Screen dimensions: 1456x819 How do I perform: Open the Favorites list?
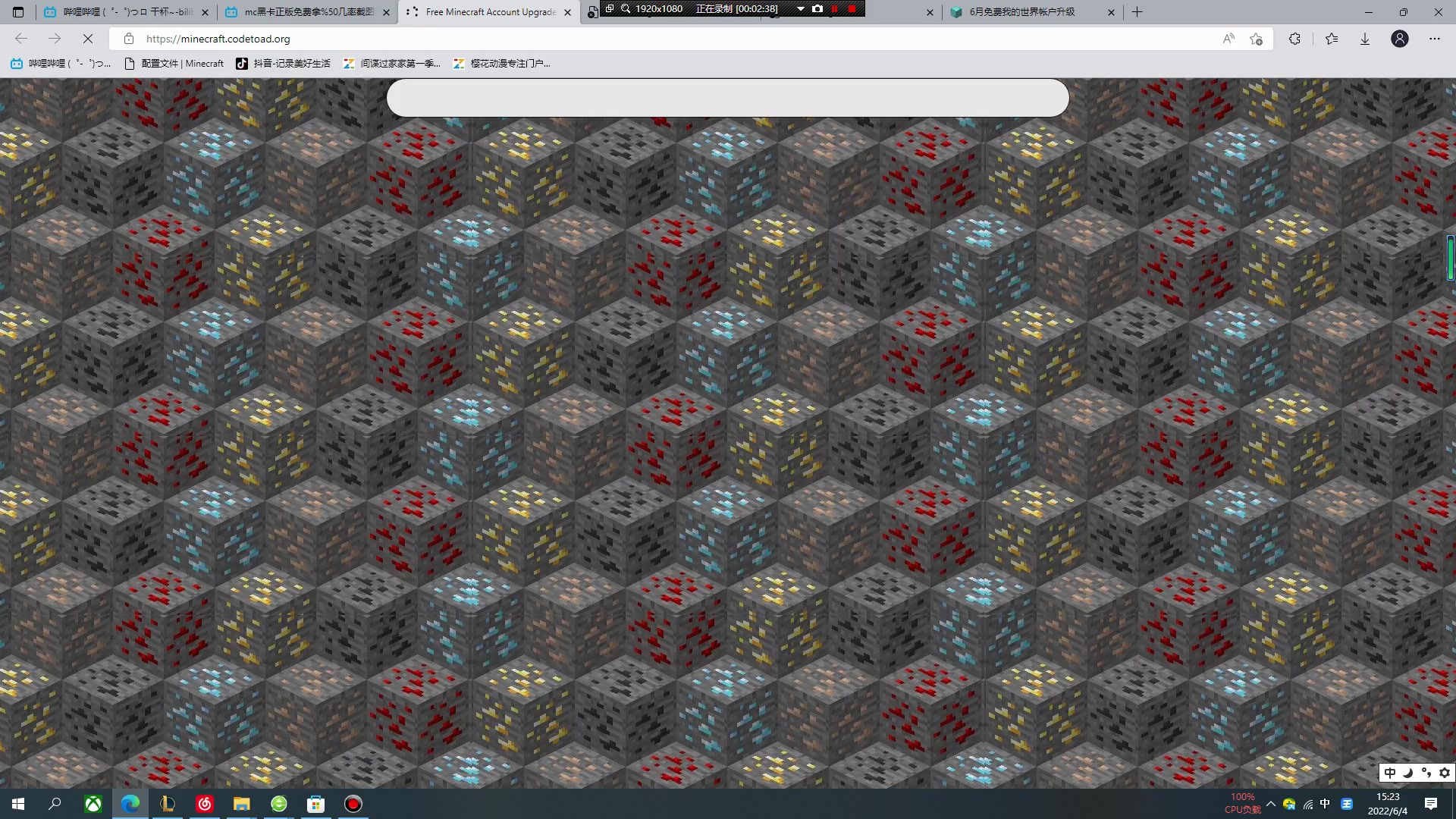click(x=1332, y=39)
